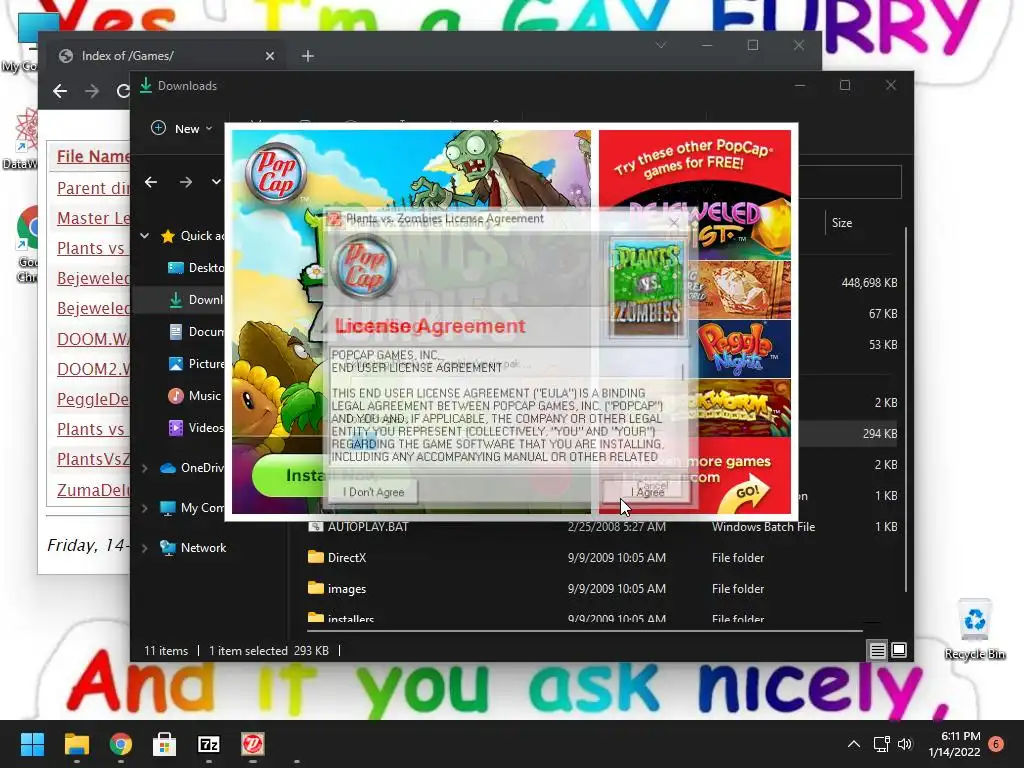
Task: Open Explorer recent locations chevron
Action: 216,182
